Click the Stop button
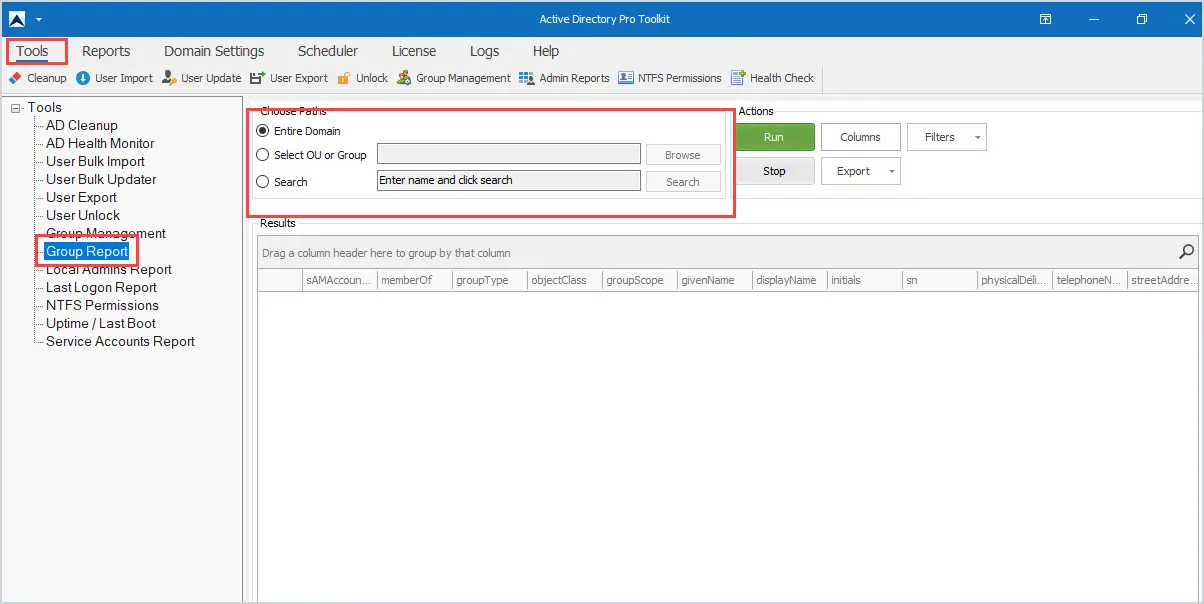This screenshot has height=604, width=1204. (x=774, y=171)
